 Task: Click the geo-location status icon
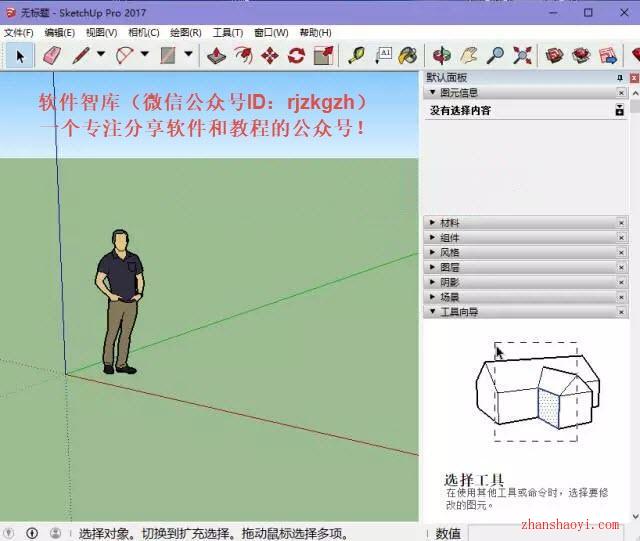pos(9,533)
